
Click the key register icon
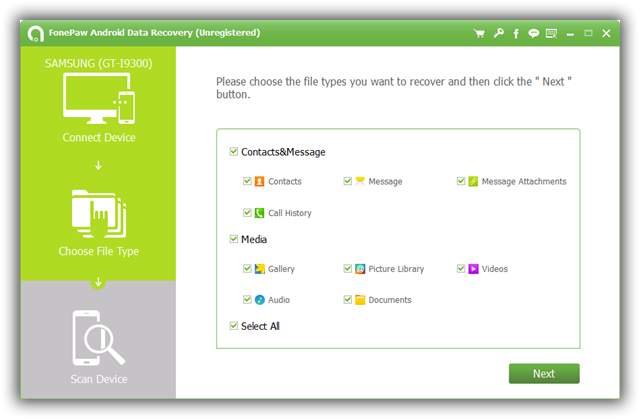pos(498,33)
